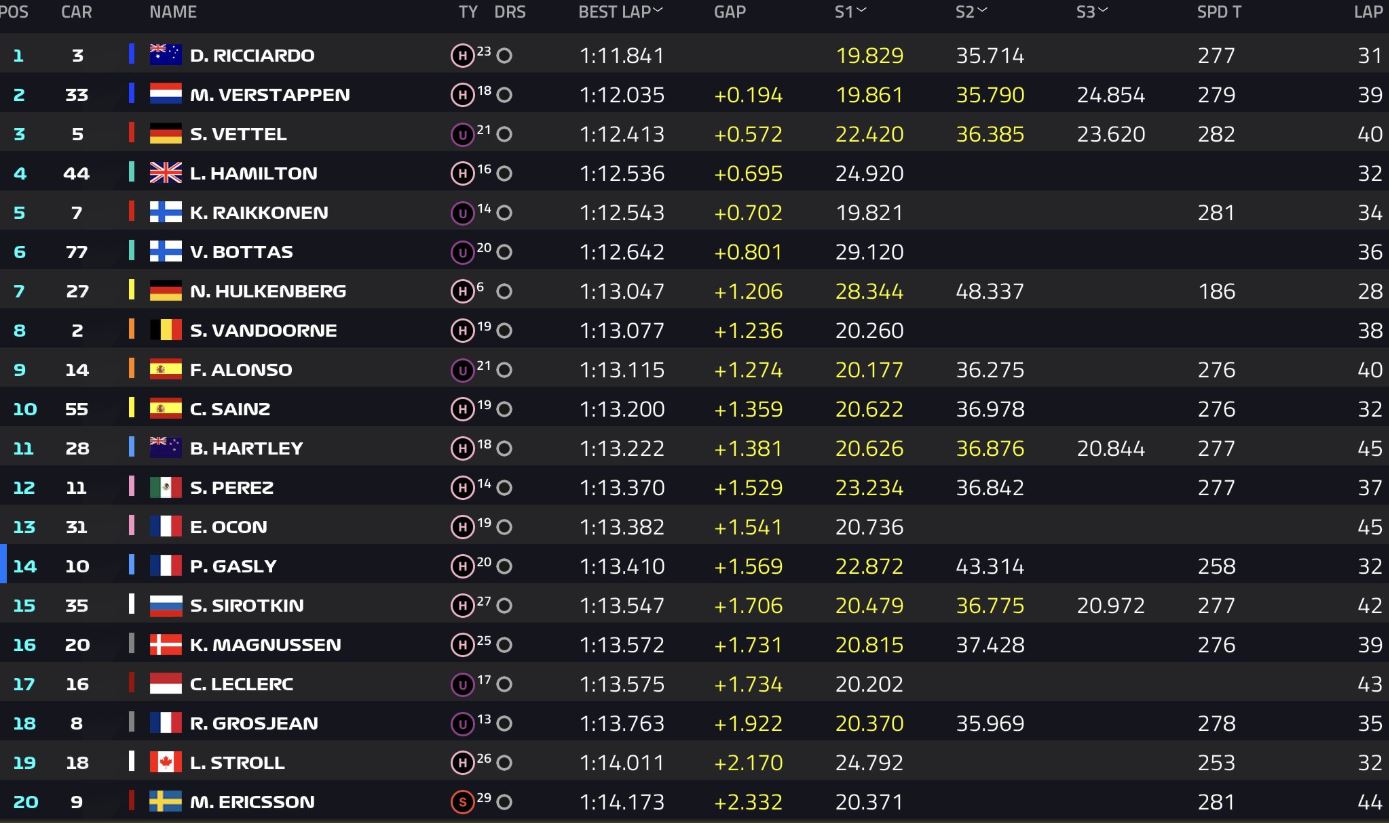
Task: Click Ricciardo's Australian flag icon
Action: tap(165, 55)
